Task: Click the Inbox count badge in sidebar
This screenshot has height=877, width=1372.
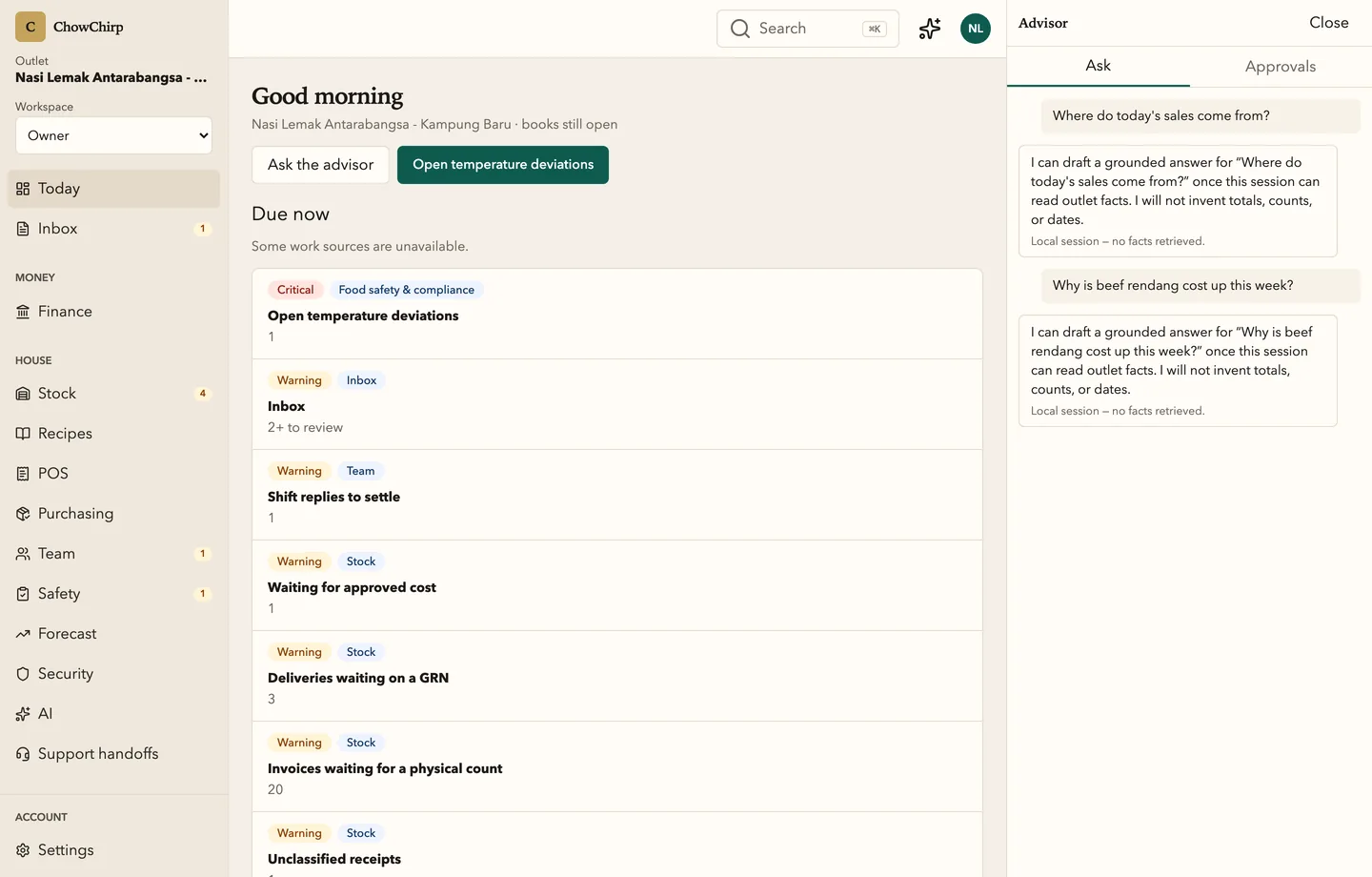Action: tap(202, 229)
